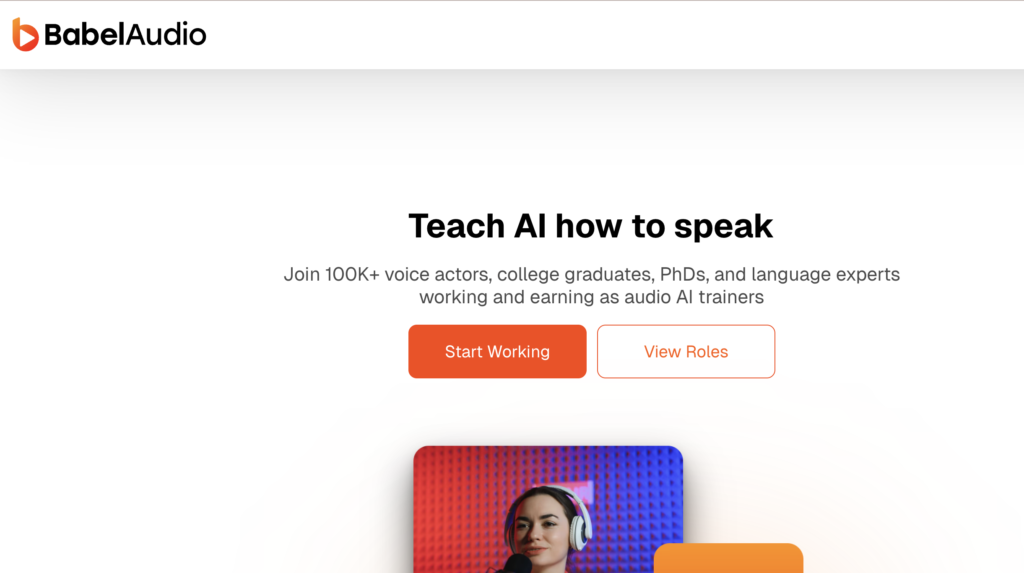The height and width of the screenshot is (573, 1024).
Task: Click the orange BabelAudio play logo icon
Action: (x=25, y=35)
